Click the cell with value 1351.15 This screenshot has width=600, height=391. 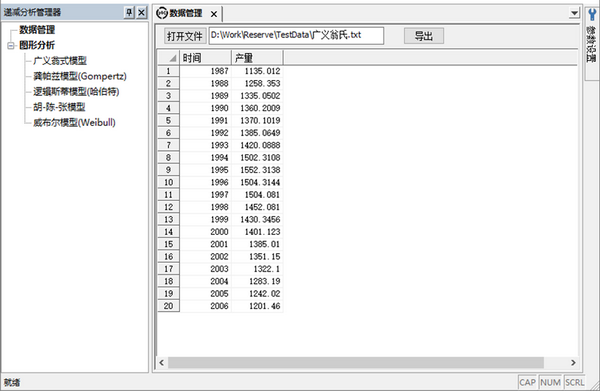point(257,257)
